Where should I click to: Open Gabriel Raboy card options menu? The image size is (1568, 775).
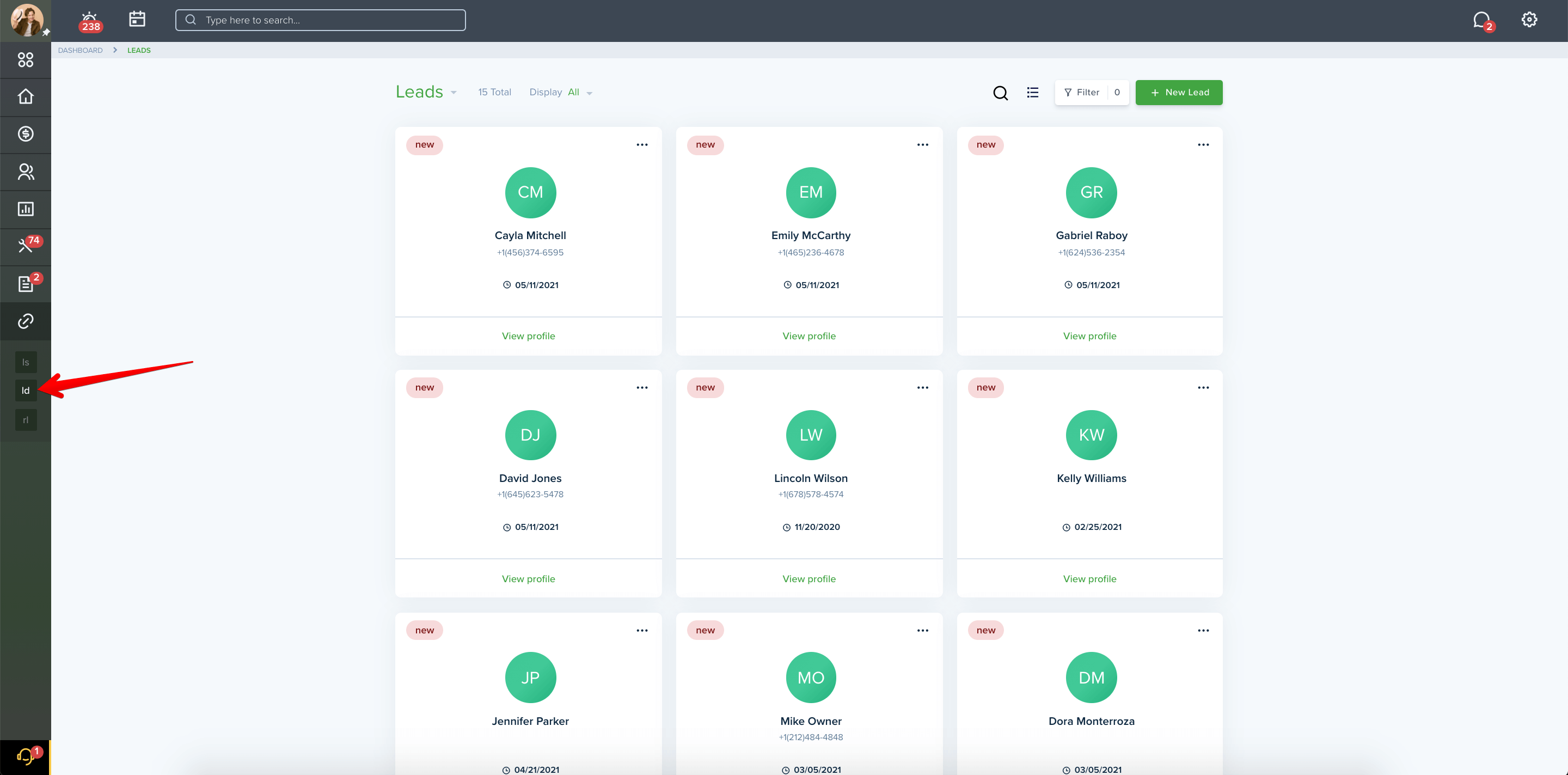[x=1203, y=145]
